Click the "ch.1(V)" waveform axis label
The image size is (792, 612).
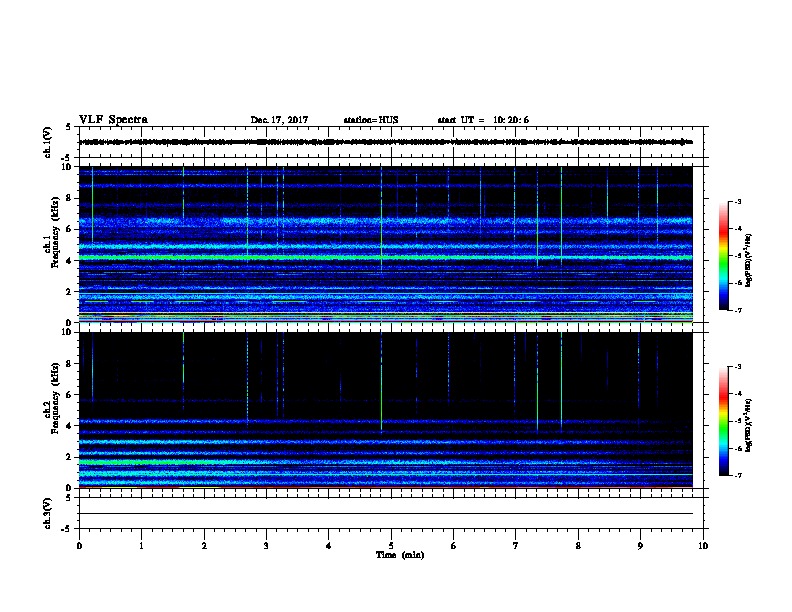(47, 142)
